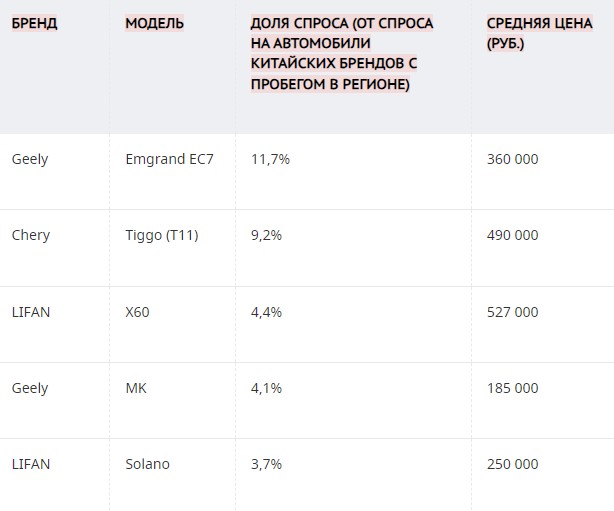The width and height of the screenshot is (614, 511).
Task: Select the 185 000 price cell
Action: pyautogui.click(x=513, y=388)
